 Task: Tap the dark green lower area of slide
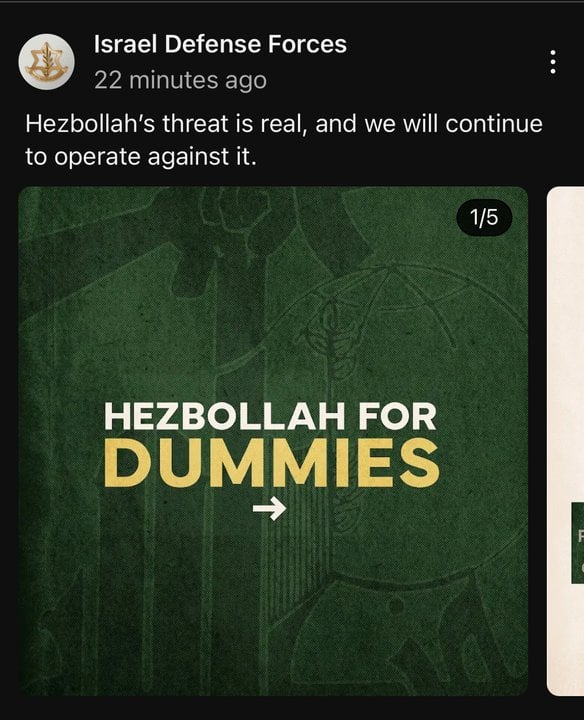pyautogui.click(x=273, y=620)
